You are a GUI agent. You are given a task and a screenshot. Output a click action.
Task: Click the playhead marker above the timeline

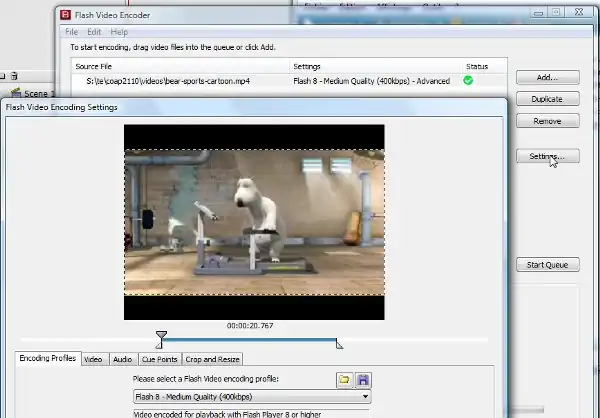click(x=162, y=336)
